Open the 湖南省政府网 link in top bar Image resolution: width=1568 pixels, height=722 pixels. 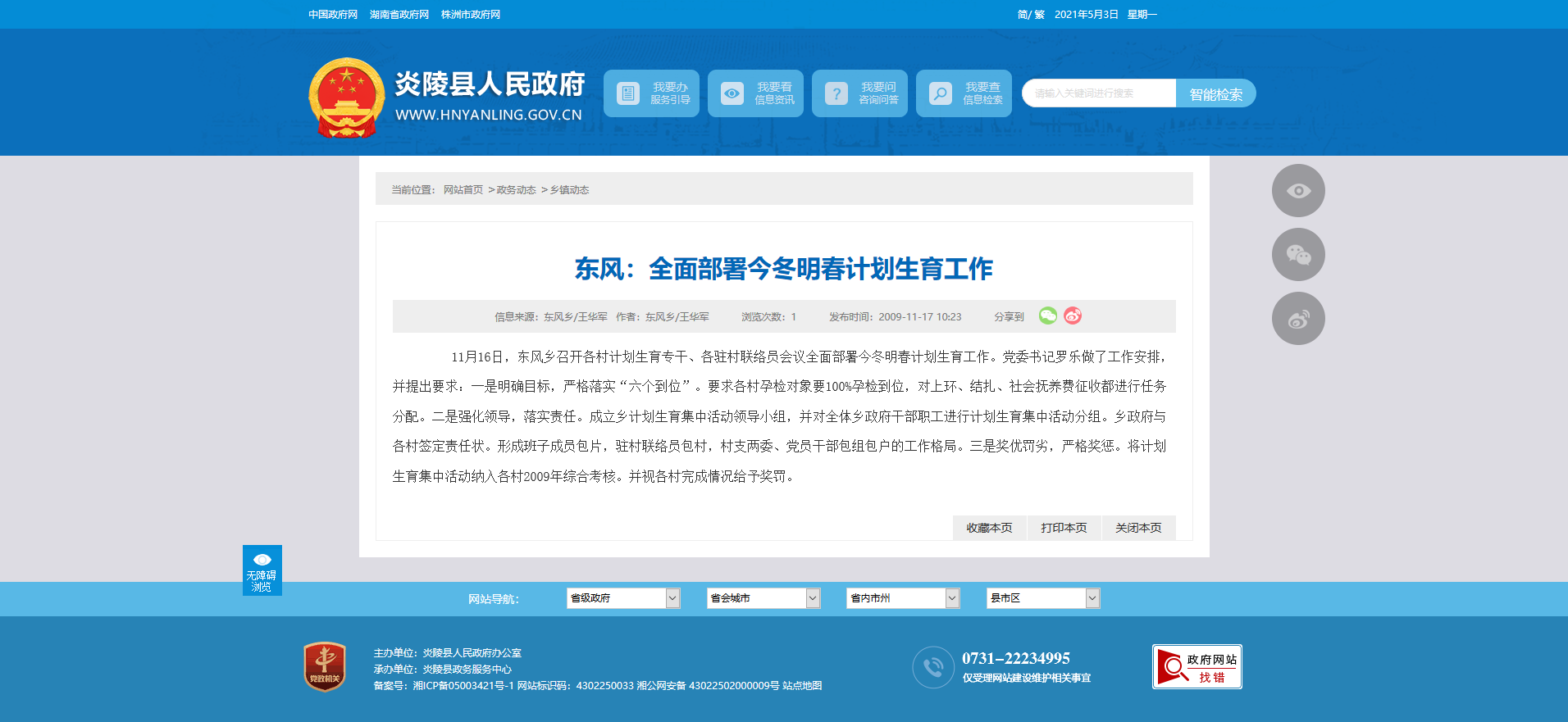click(x=399, y=15)
